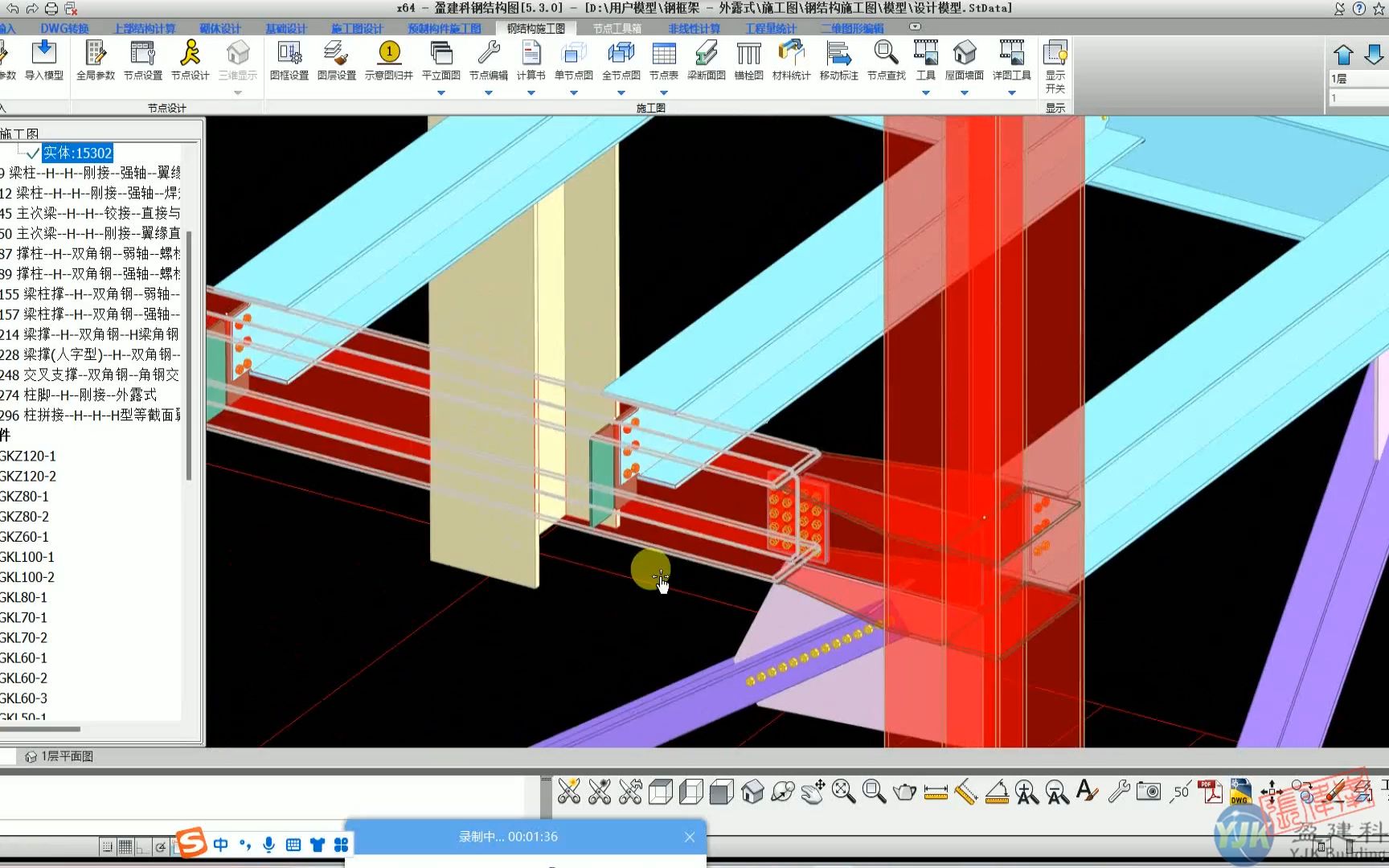Go down one floor with down arrow
1389x868 pixels.
click(1374, 55)
